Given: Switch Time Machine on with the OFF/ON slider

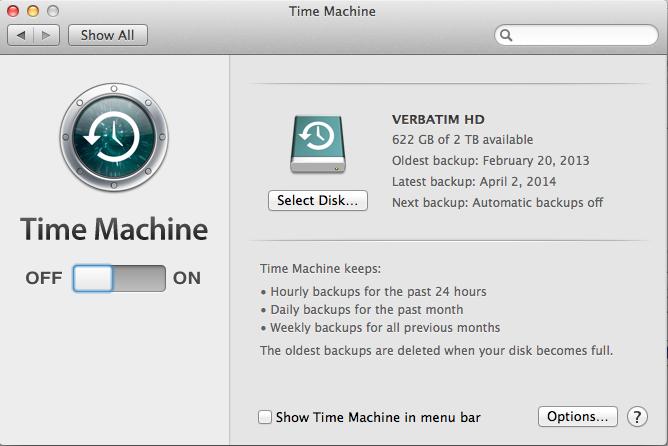Looking at the screenshot, I should [119, 278].
